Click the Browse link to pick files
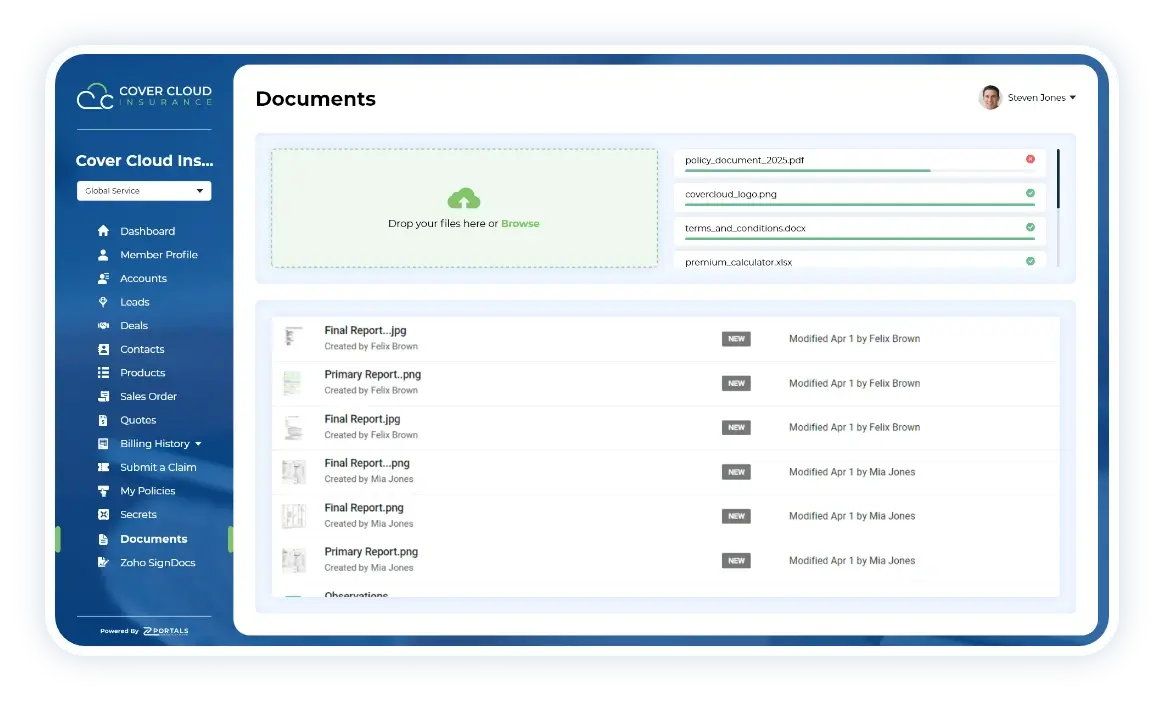The width and height of the screenshot is (1164, 701). [x=520, y=223]
